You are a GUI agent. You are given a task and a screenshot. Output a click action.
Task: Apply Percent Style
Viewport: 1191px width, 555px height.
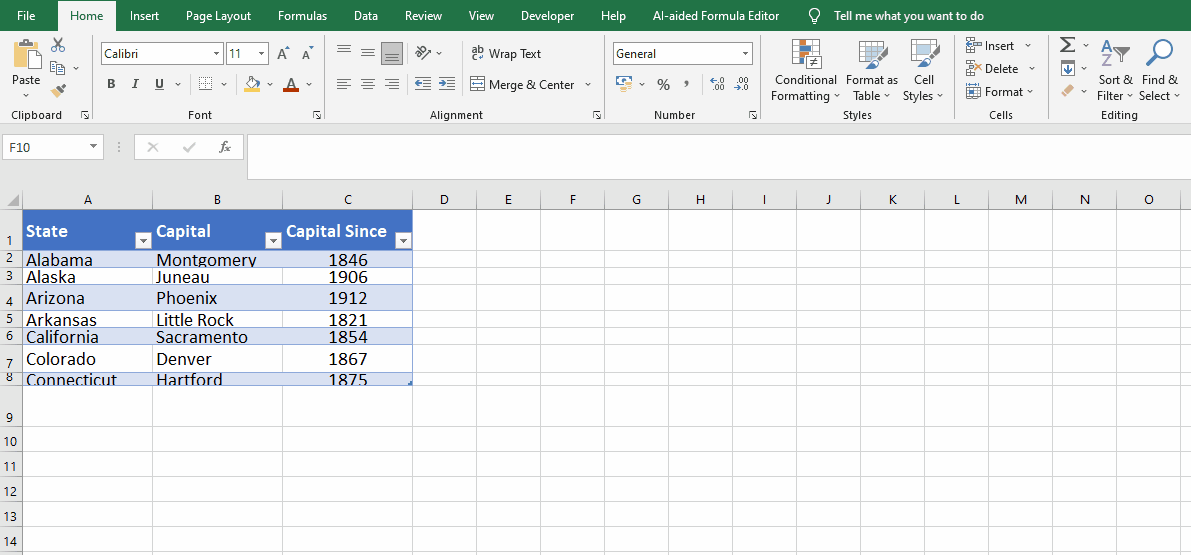[663, 84]
